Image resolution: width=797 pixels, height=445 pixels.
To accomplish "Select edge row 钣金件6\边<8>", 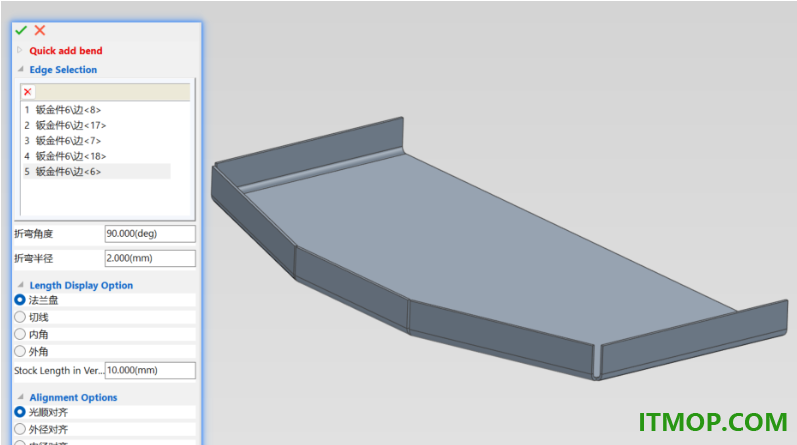I will pyautogui.click(x=97, y=110).
